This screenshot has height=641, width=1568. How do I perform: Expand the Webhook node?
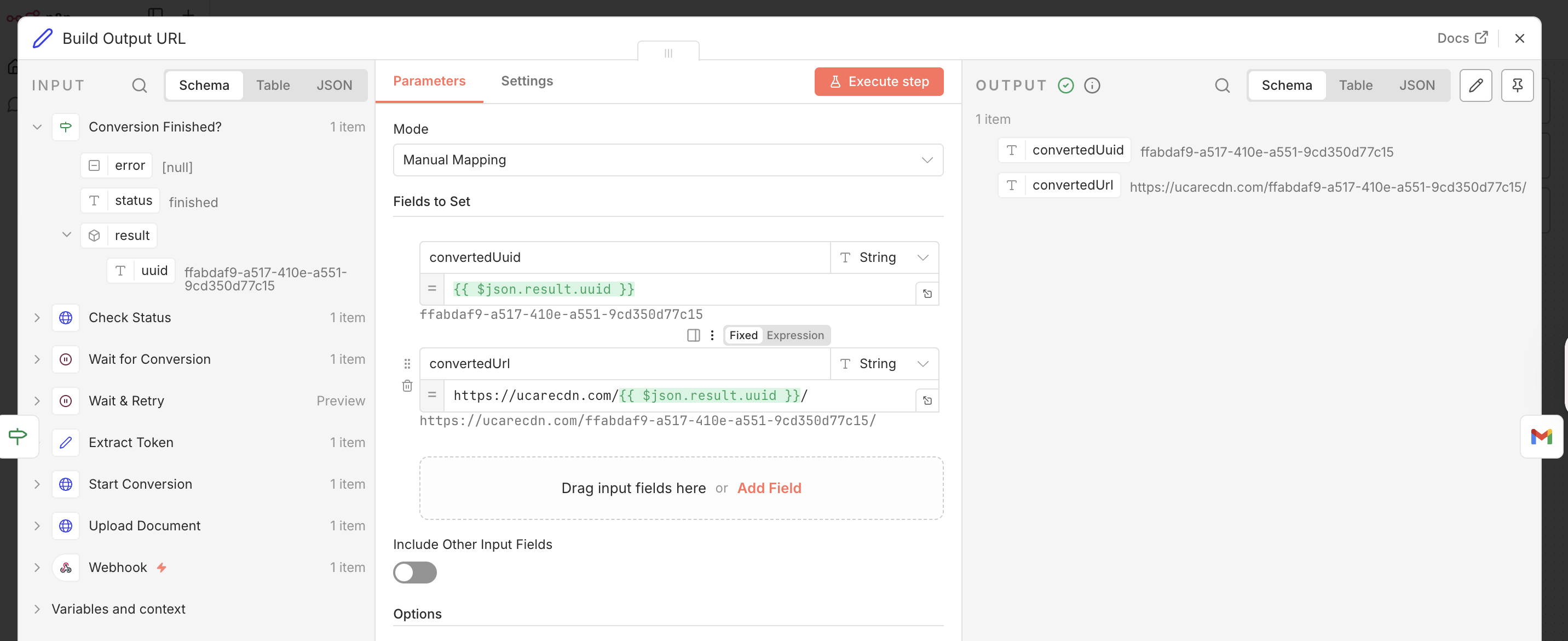click(37, 567)
